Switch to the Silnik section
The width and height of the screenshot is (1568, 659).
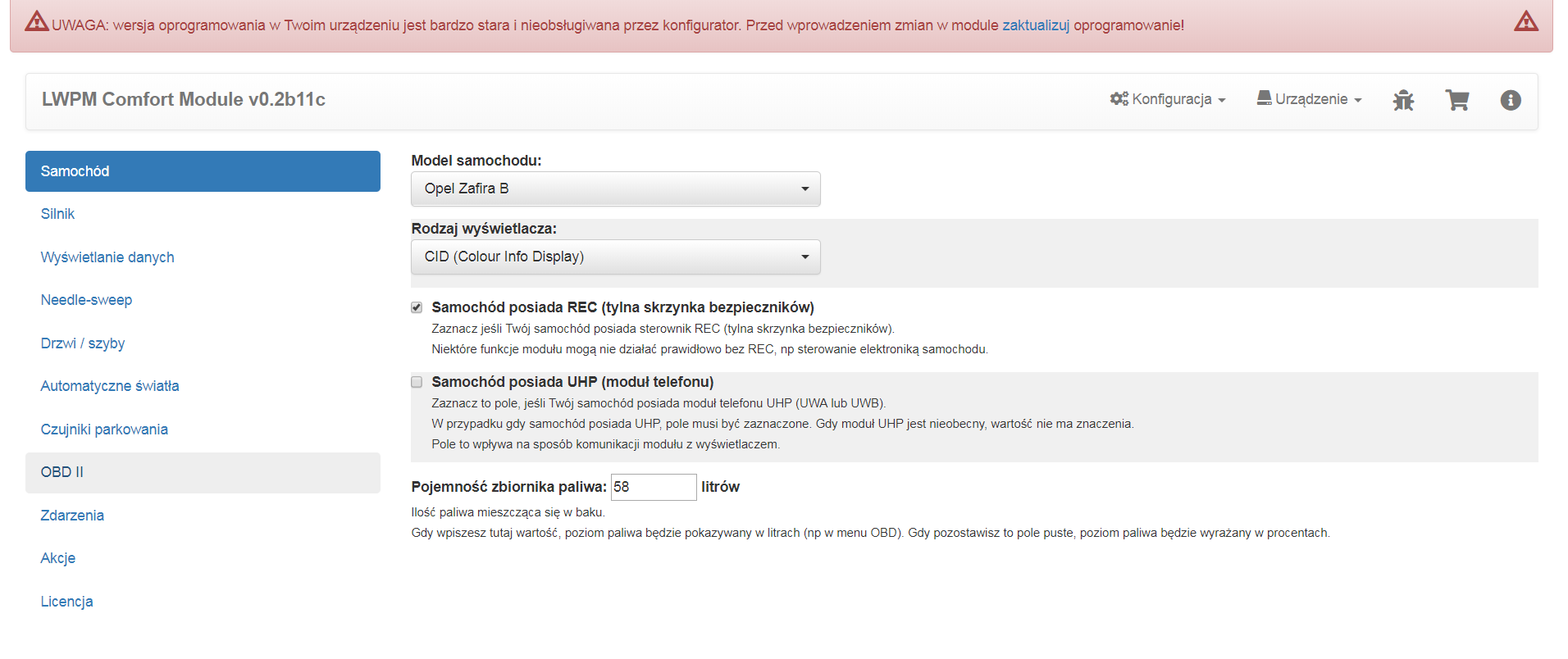coord(57,214)
